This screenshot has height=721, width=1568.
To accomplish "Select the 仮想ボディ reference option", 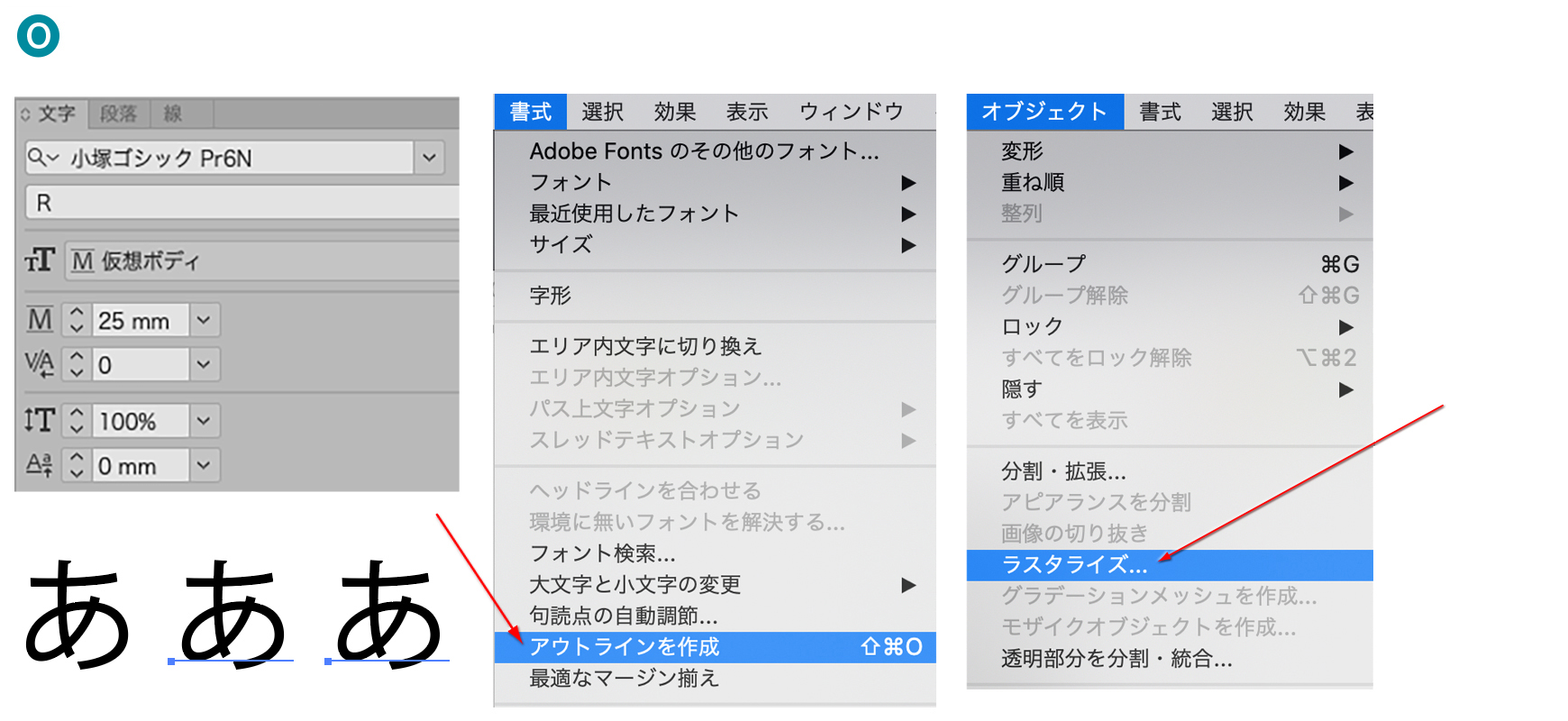I will [261, 260].
